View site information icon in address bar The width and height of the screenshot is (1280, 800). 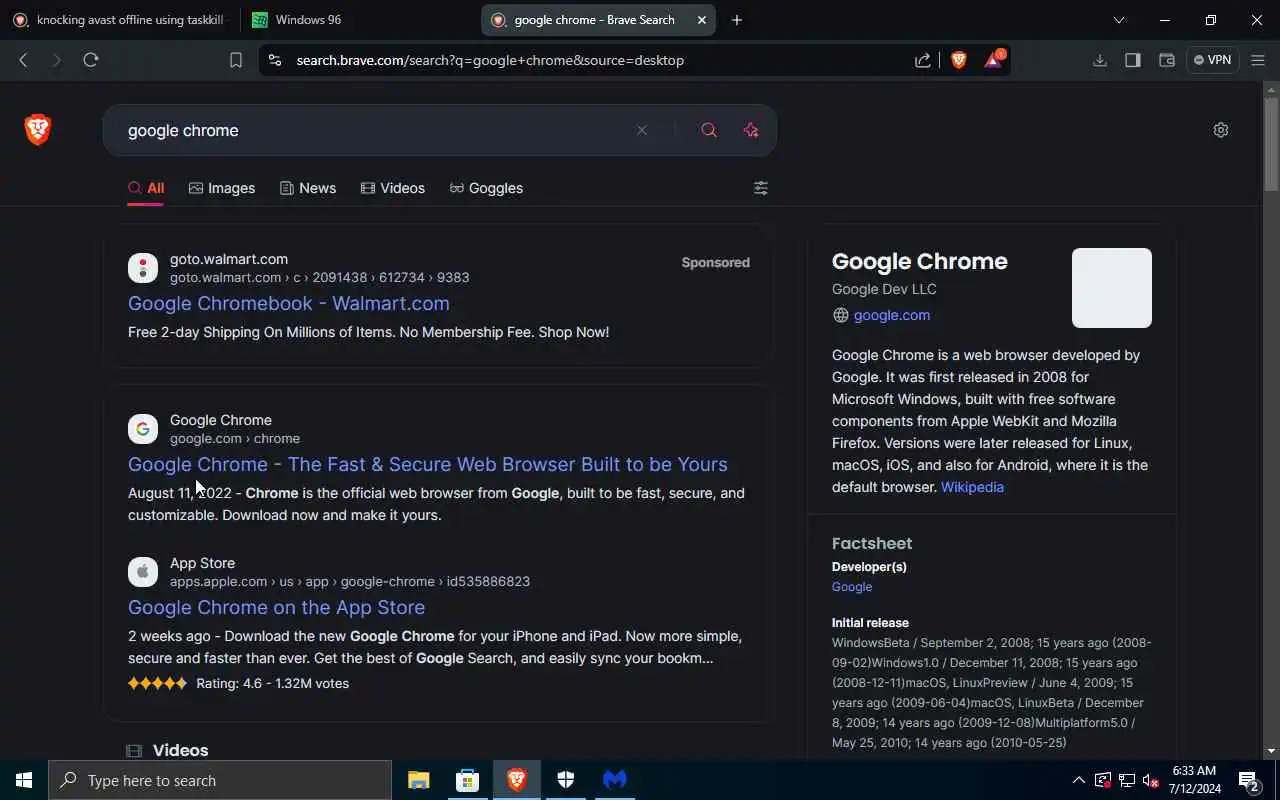[x=276, y=60]
